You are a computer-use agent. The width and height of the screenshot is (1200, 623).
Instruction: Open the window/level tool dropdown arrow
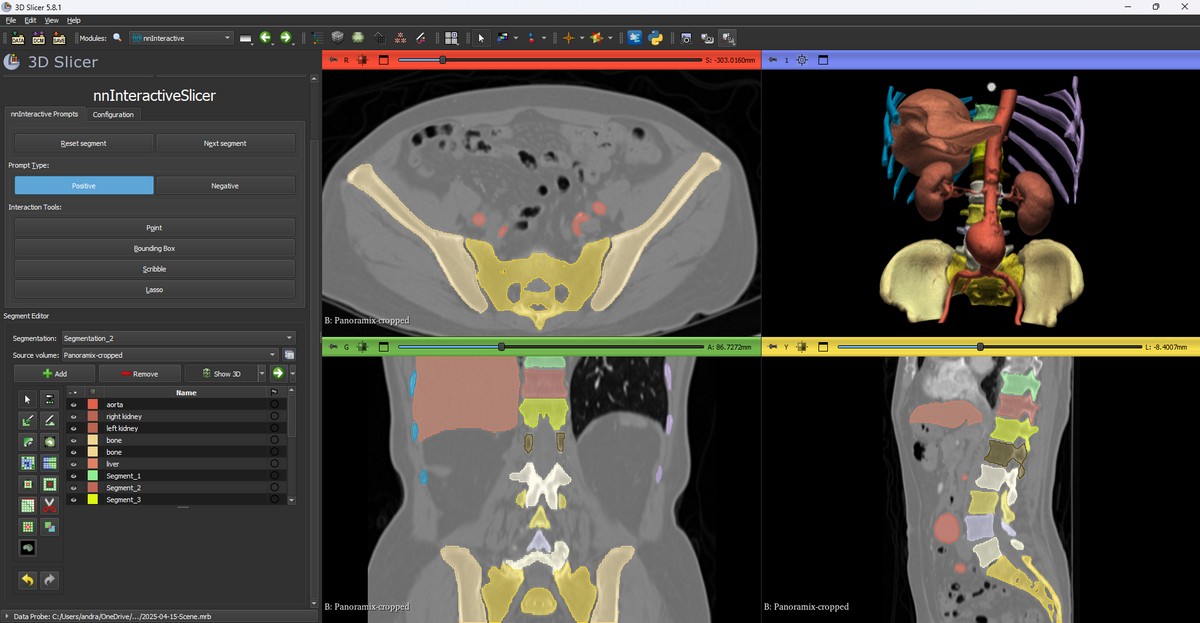point(516,39)
